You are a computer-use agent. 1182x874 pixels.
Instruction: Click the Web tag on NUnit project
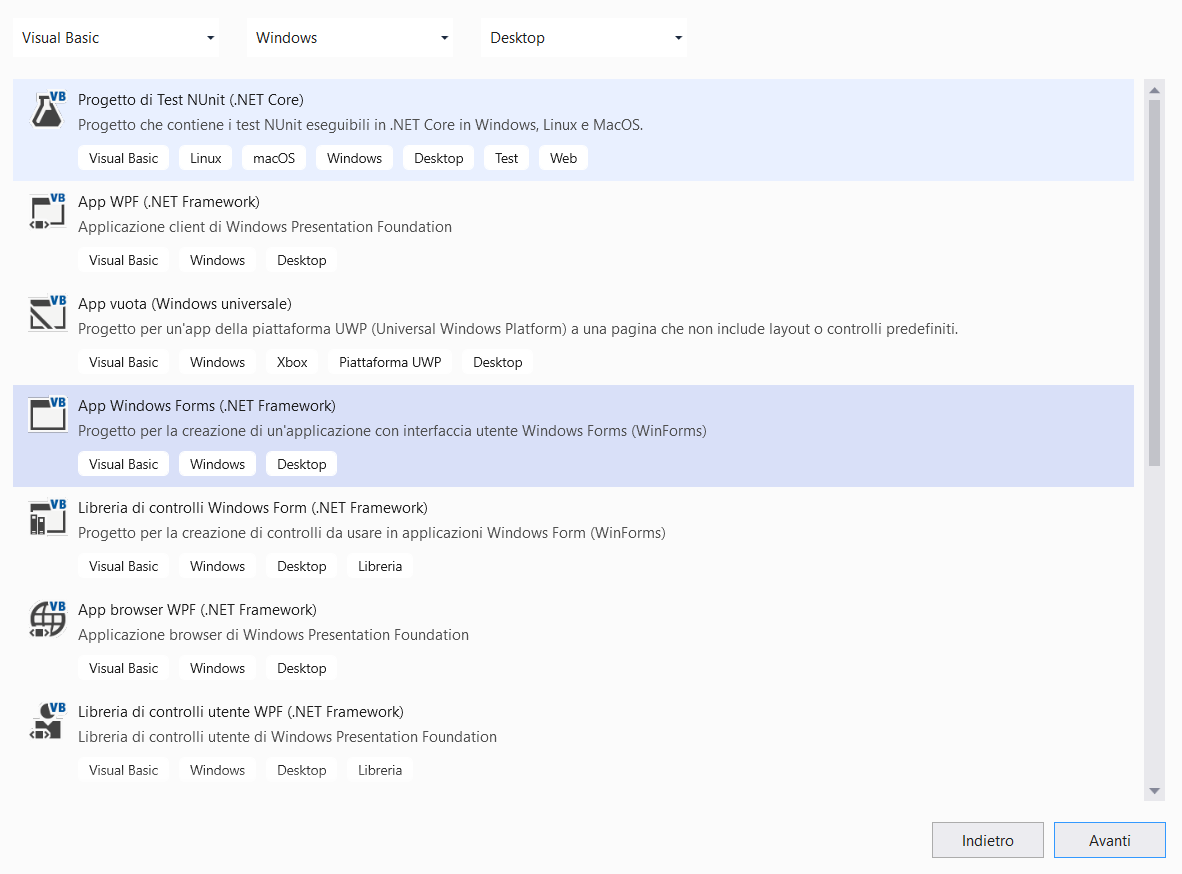tap(563, 158)
